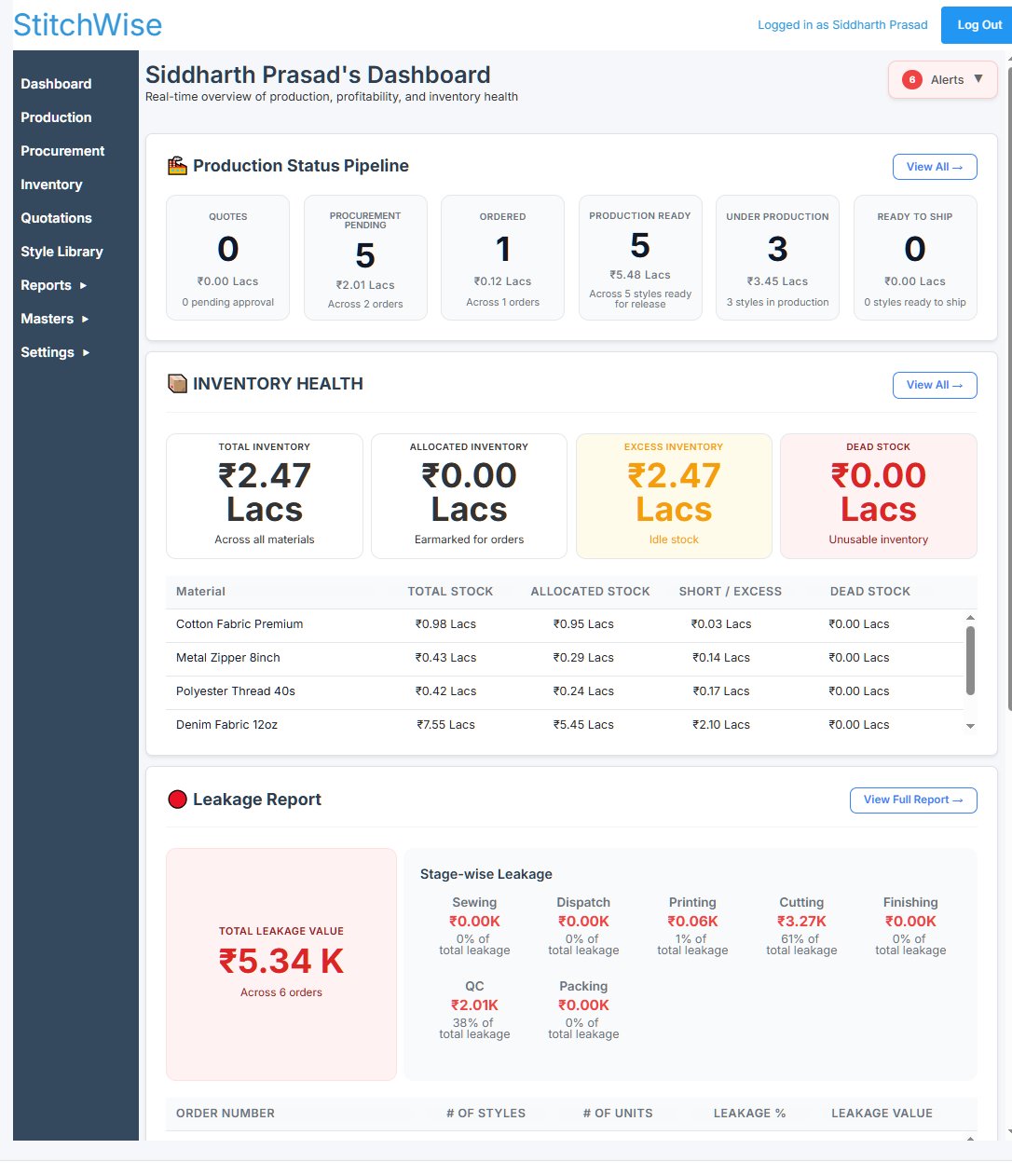Click the inventory table scroll-down arrow
The image size is (1012, 1176).
970,726
